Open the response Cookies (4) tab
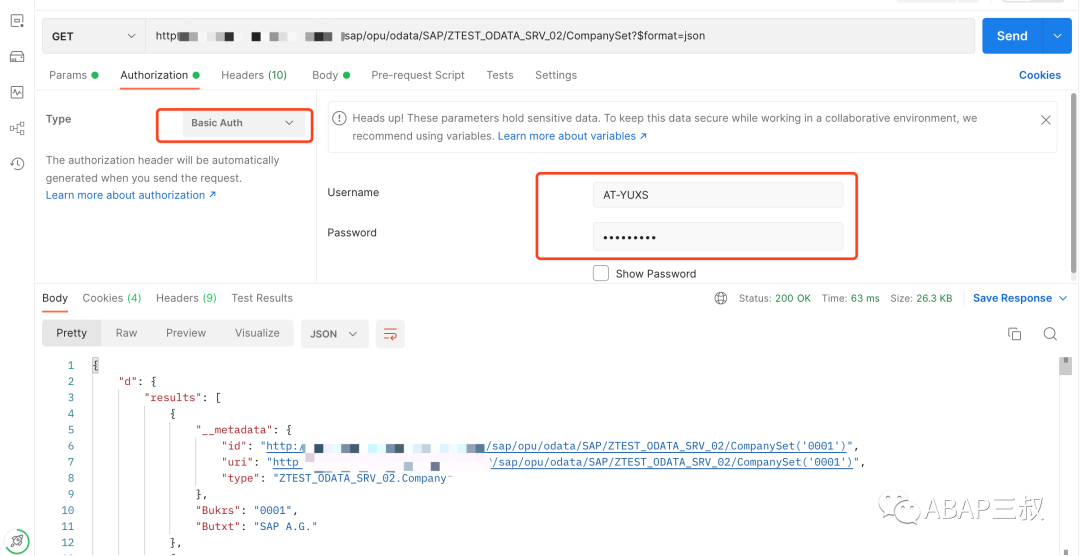Viewport: 1080px width, 556px height. [x=112, y=298]
